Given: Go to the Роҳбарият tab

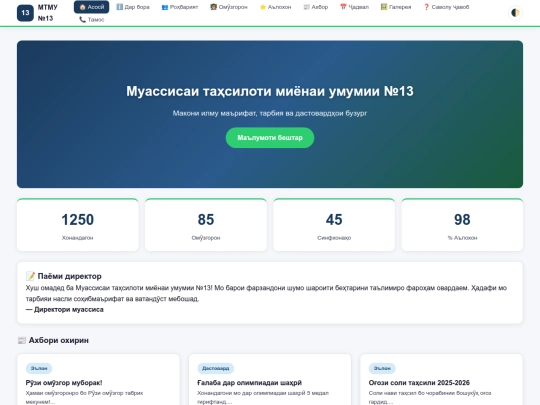Looking at the screenshot, I should (x=180, y=7).
